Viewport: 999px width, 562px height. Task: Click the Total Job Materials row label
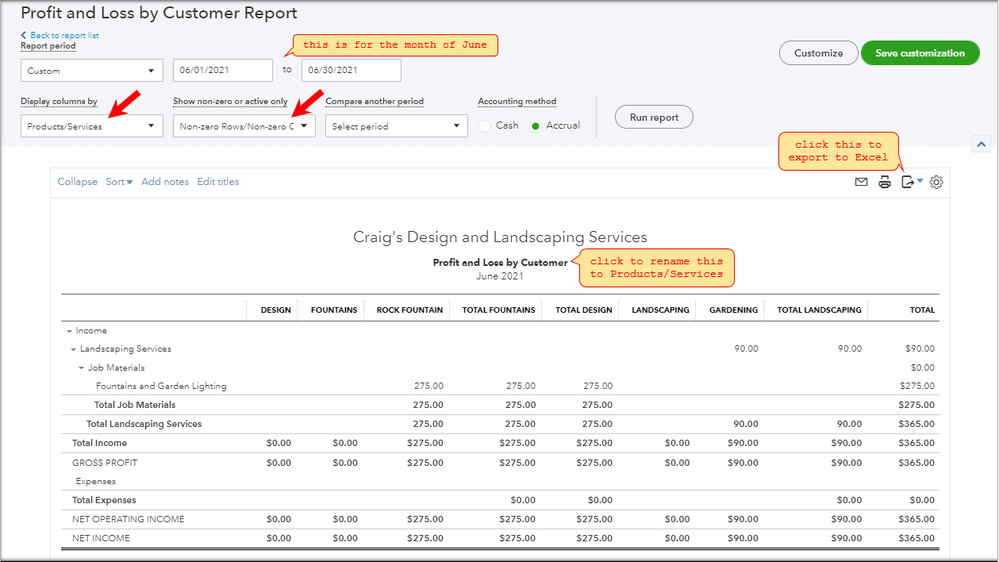pyautogui.click(x=134, y=405)
